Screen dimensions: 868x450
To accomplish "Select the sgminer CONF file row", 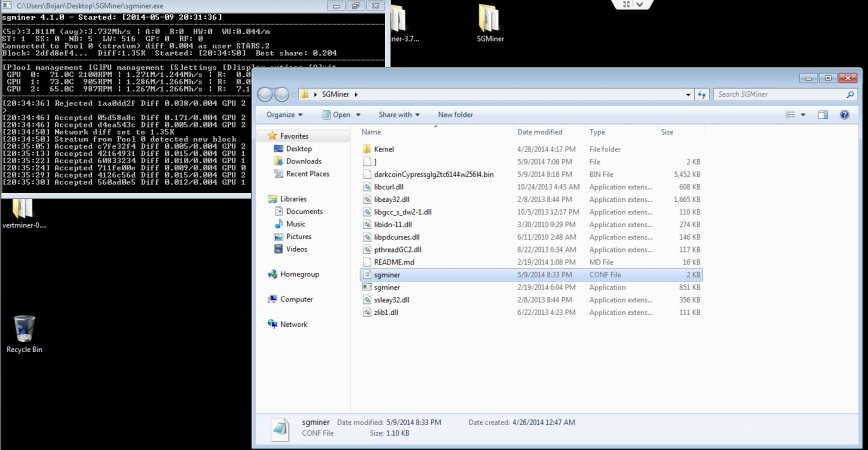I will [x=531, y=275].
